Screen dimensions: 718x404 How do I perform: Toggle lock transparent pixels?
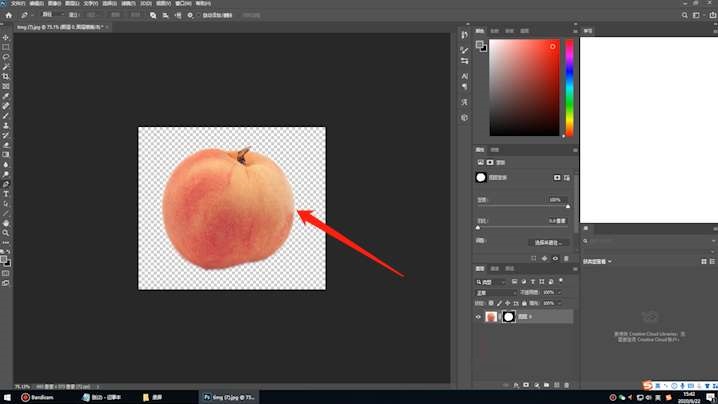[x=491, y=303]
